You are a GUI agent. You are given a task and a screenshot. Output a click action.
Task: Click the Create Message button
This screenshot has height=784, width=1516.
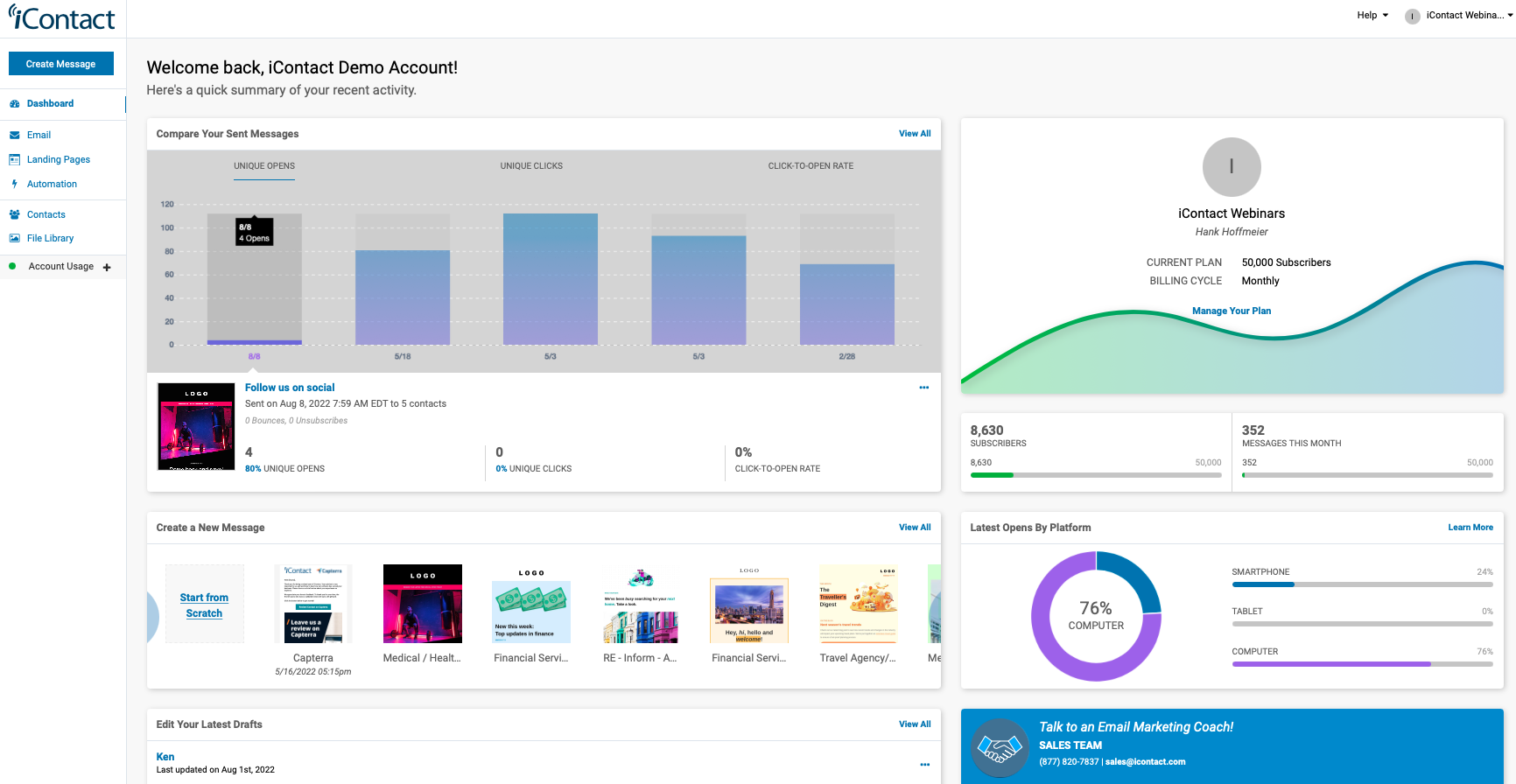[61, 64]
